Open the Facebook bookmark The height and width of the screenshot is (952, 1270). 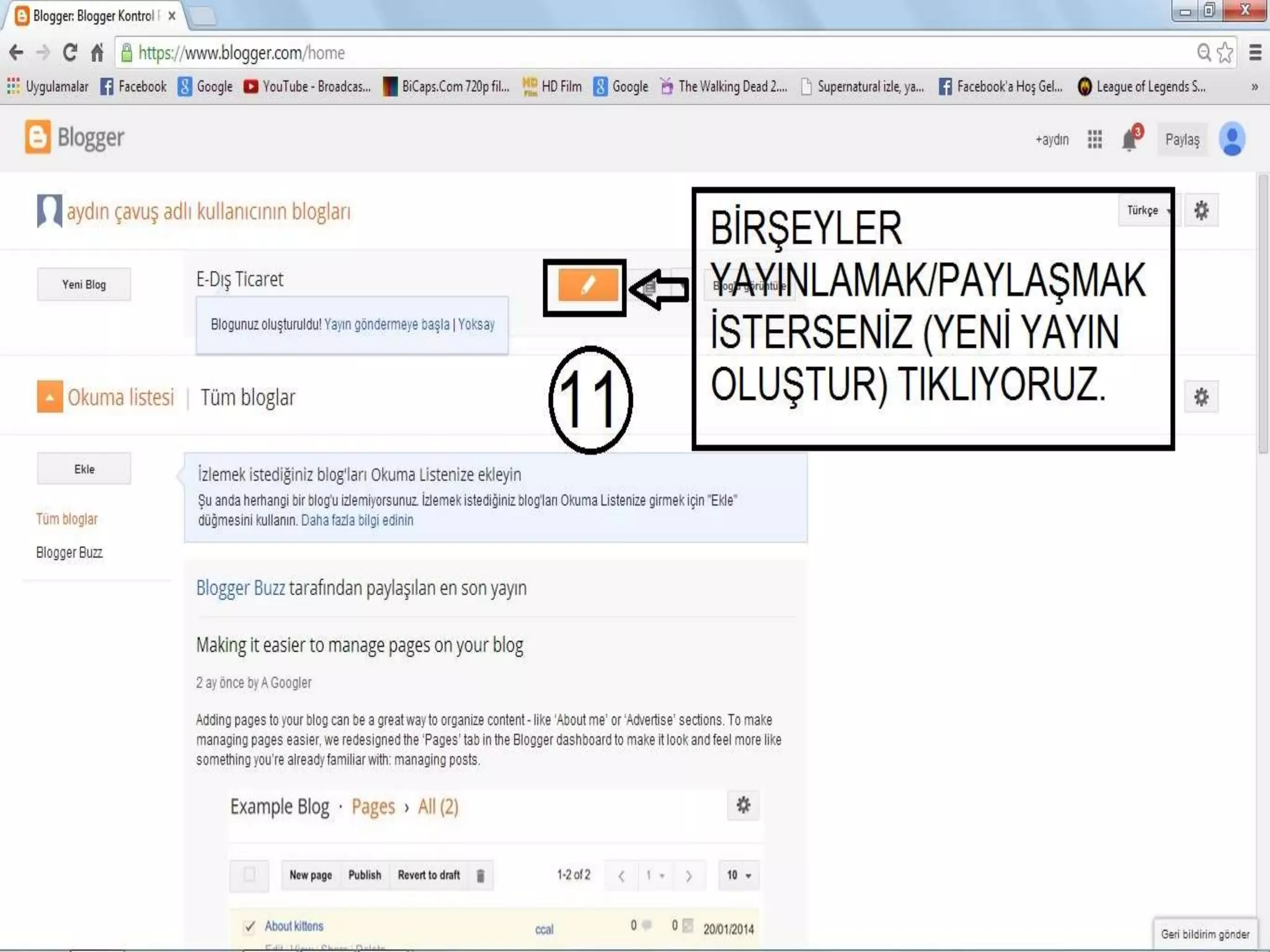click(133, 86)
